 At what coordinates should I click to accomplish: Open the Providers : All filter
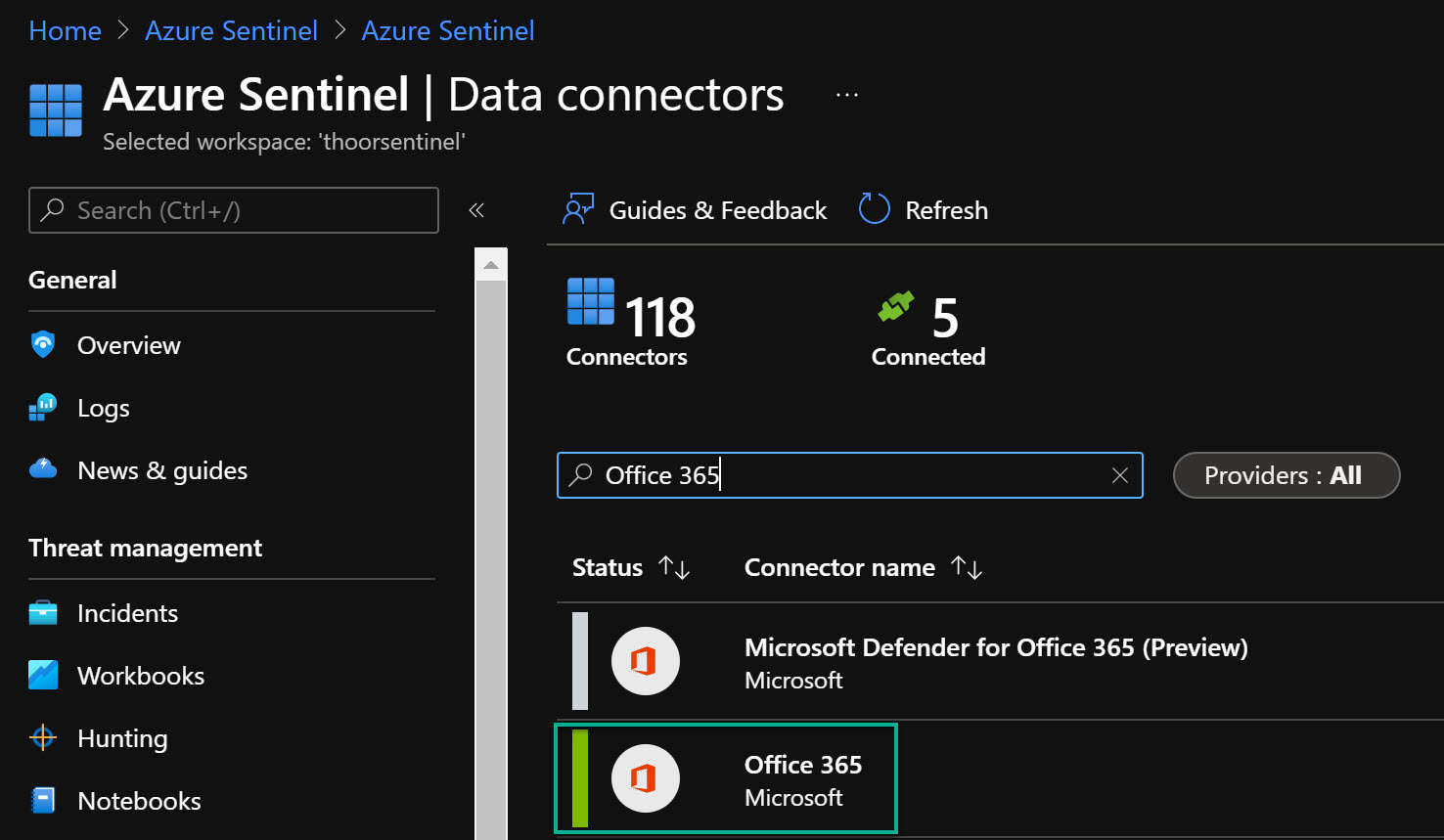(x=1286, y=475)
